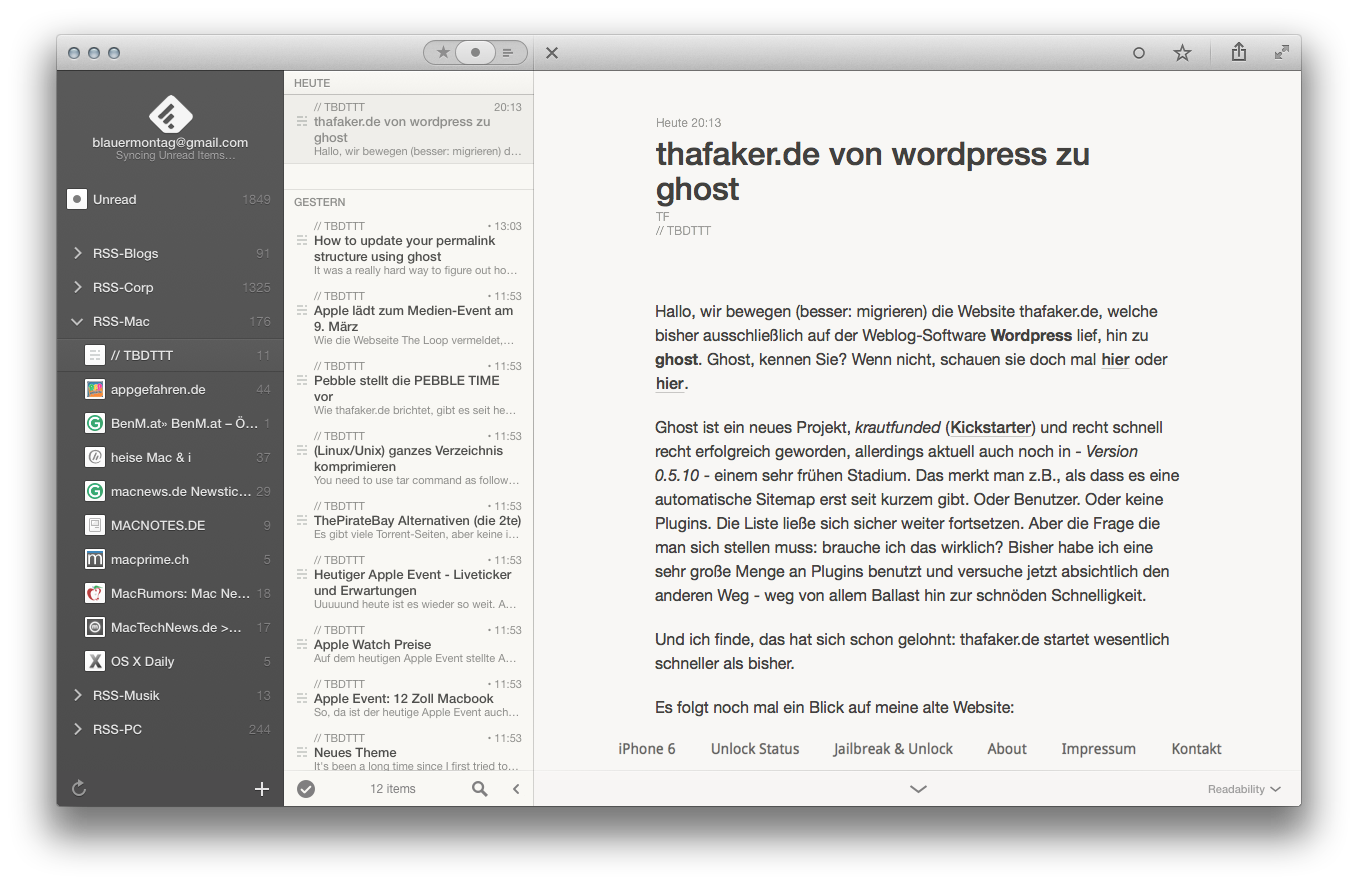Click the mark-all-read checkmark icon
1358x885 pixels.
305,788
